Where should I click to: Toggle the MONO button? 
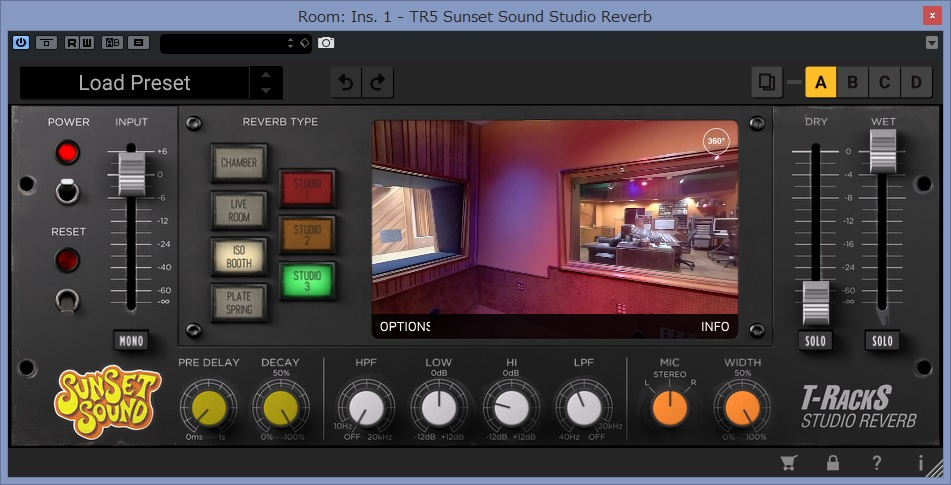point(131,341)
